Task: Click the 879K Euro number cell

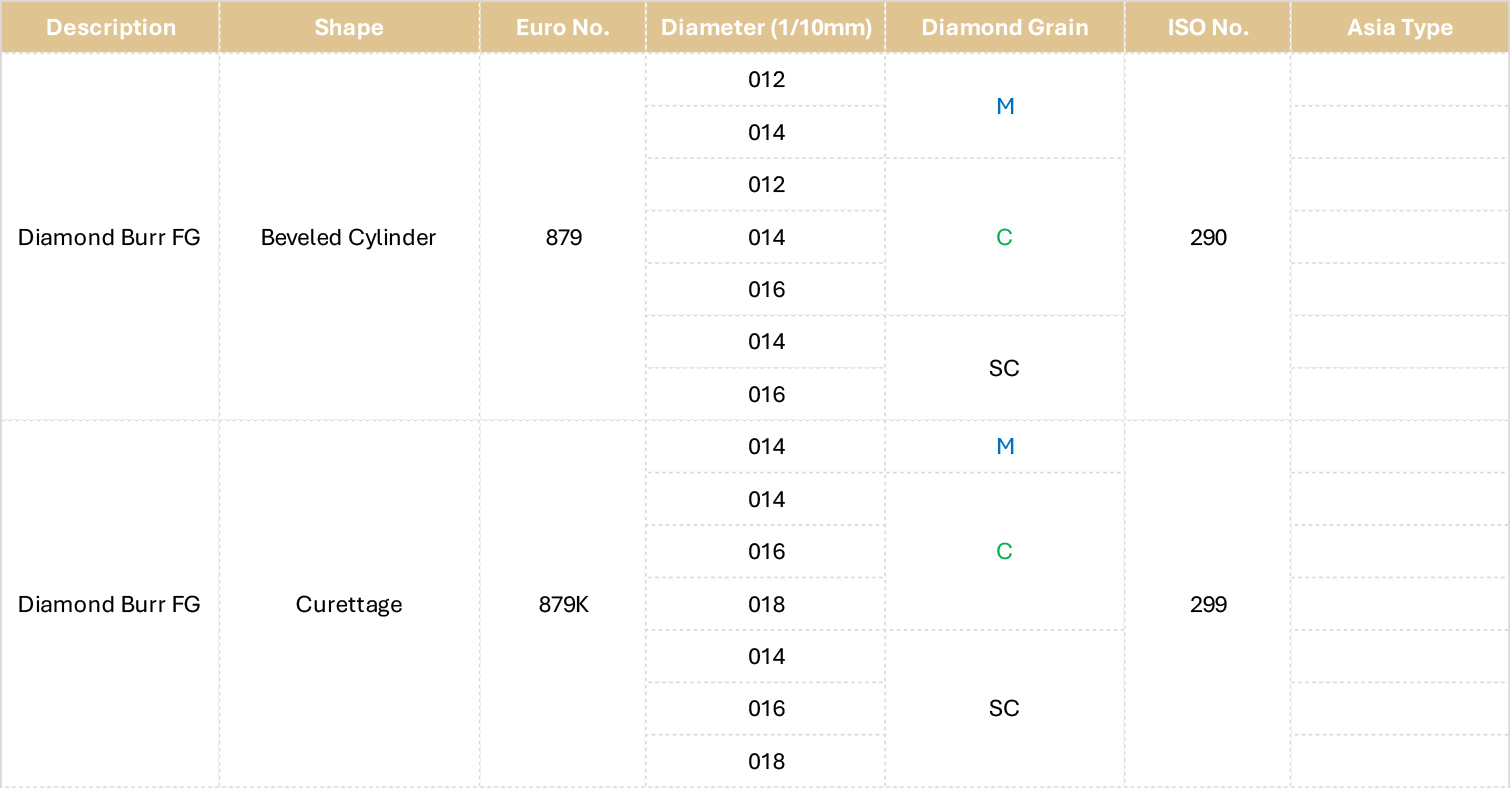Action: pyautogui.click(x=563, y=604)
